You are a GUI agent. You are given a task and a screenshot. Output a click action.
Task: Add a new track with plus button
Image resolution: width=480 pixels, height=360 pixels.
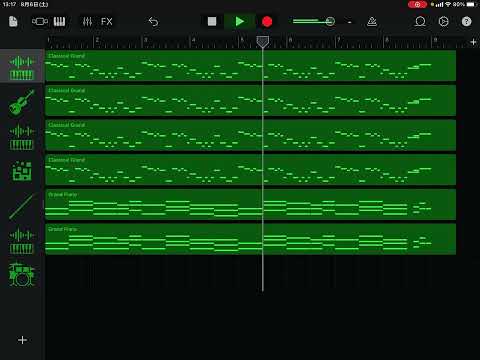click(22, 340)
